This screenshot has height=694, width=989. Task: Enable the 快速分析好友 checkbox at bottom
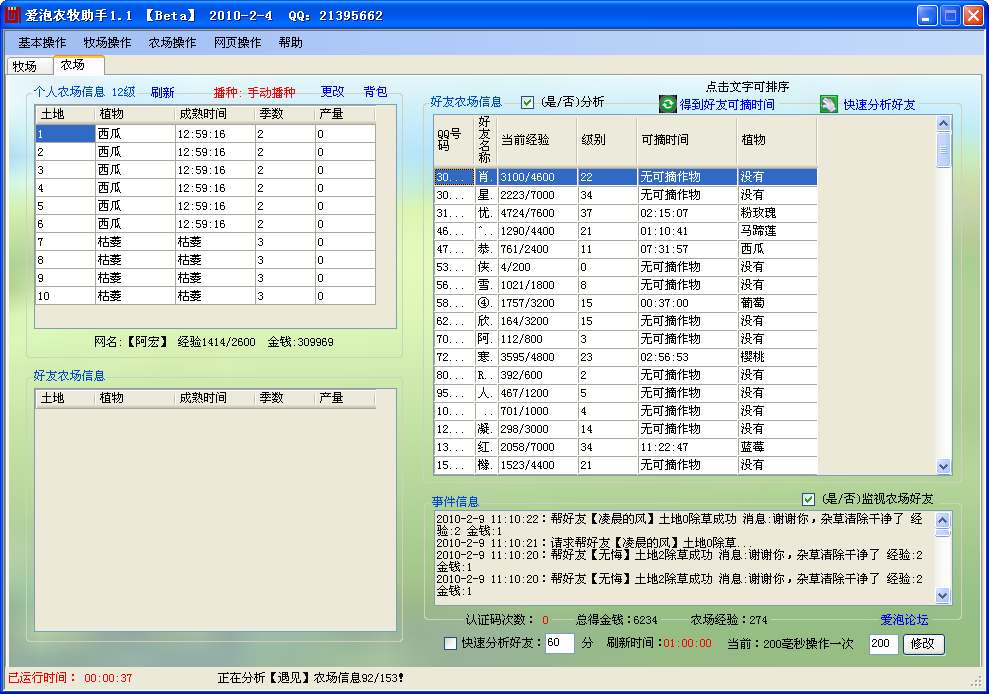[x=450, y=643]
